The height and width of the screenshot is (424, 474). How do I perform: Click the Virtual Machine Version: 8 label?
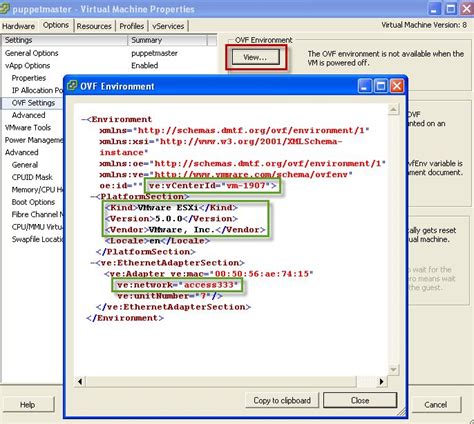424,25
